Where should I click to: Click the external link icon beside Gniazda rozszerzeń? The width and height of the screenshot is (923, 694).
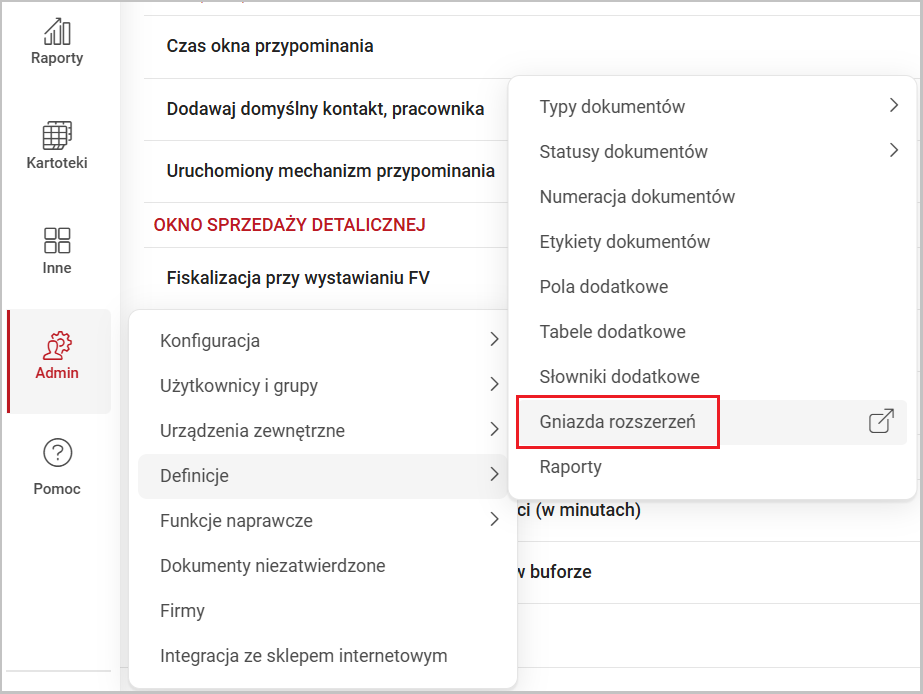[880, 422]
